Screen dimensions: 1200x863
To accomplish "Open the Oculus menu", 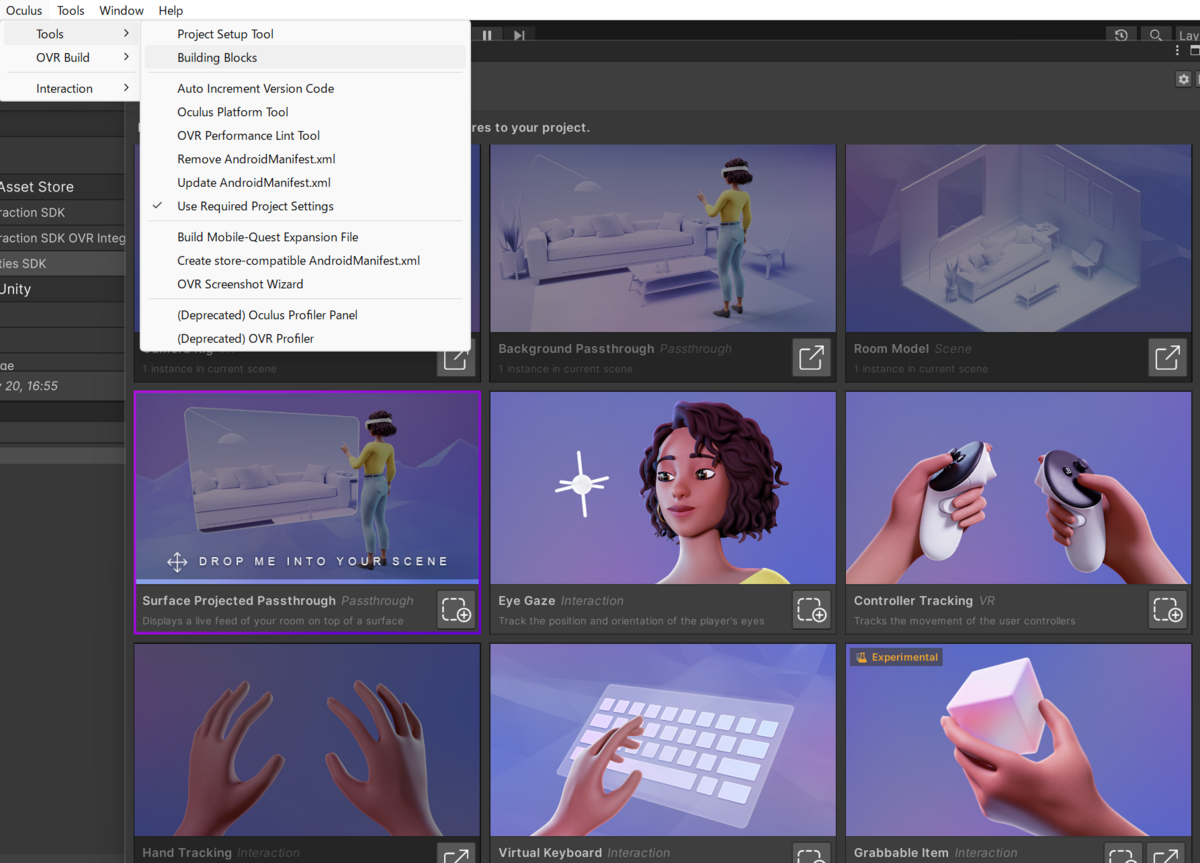I will [24, 10].
